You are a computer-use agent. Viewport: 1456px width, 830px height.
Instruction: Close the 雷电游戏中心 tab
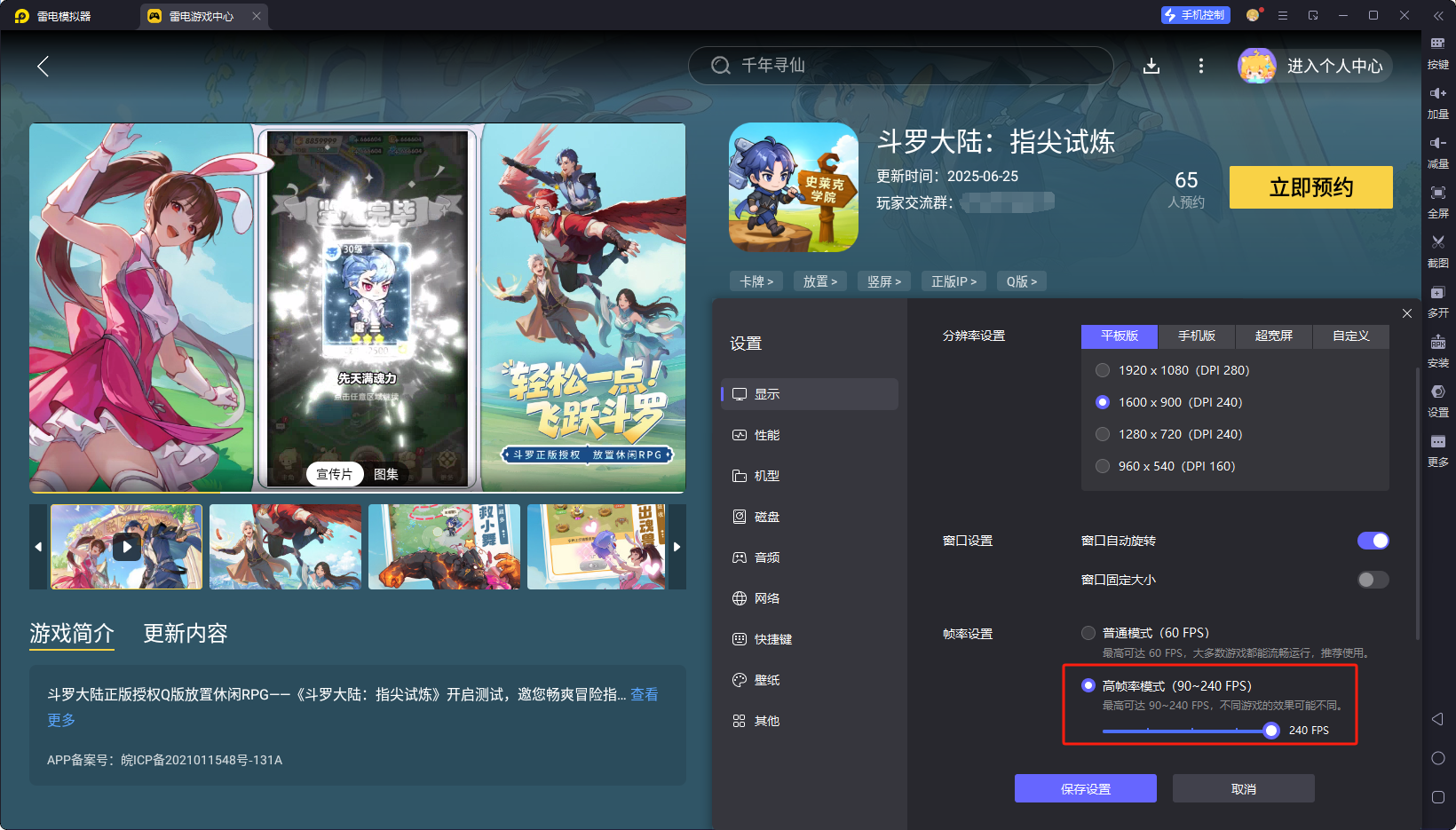pos(256,16)
